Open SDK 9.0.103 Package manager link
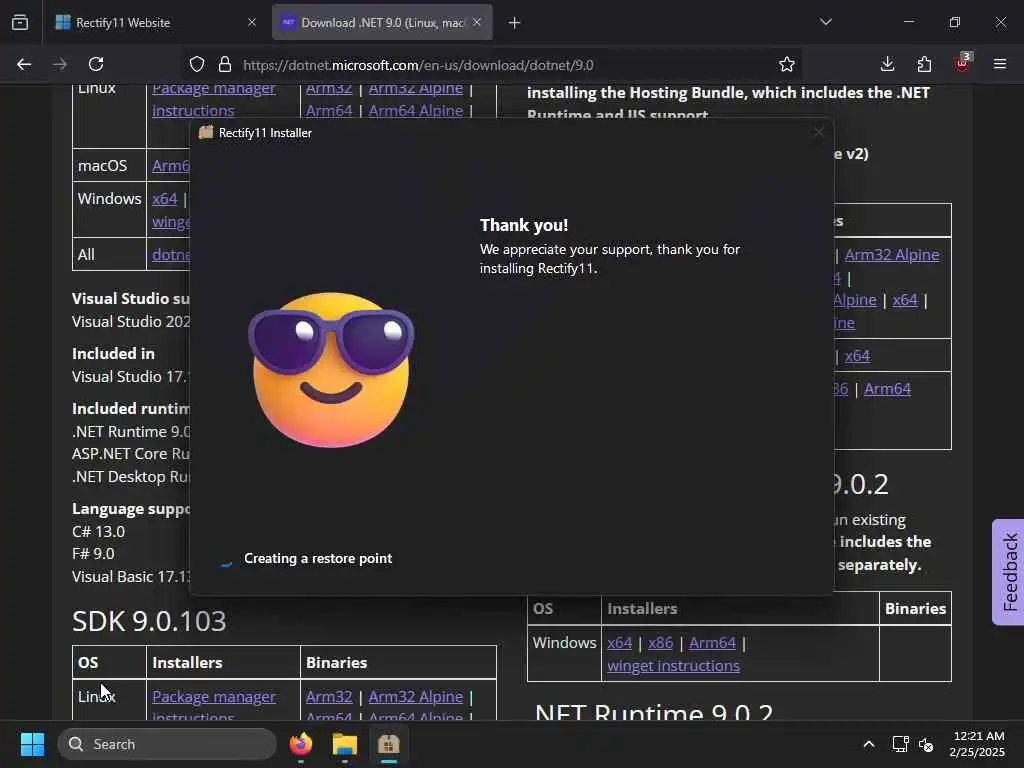Image resolution: width=1024 pixels, height=768 pixels. pyautogui.click(x=214, y=697)
